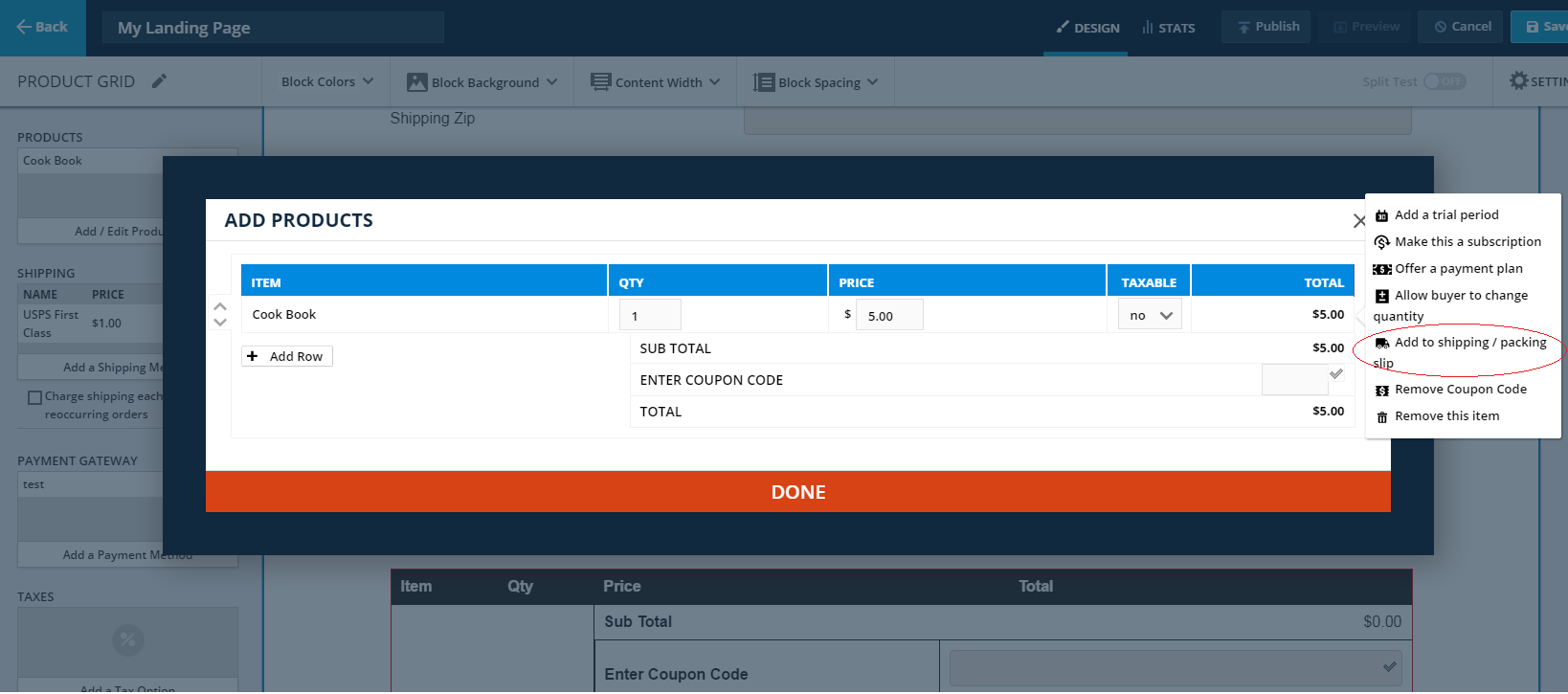Click the Add Row button

pos(287,356)
